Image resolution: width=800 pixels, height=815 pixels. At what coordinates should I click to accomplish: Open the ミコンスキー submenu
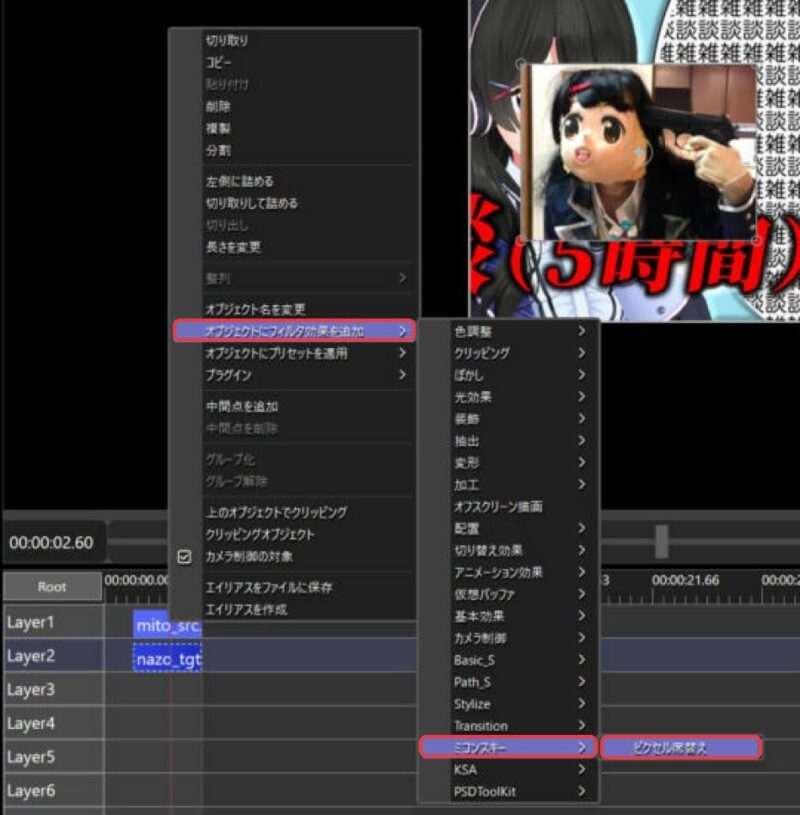tap(508, 747)
